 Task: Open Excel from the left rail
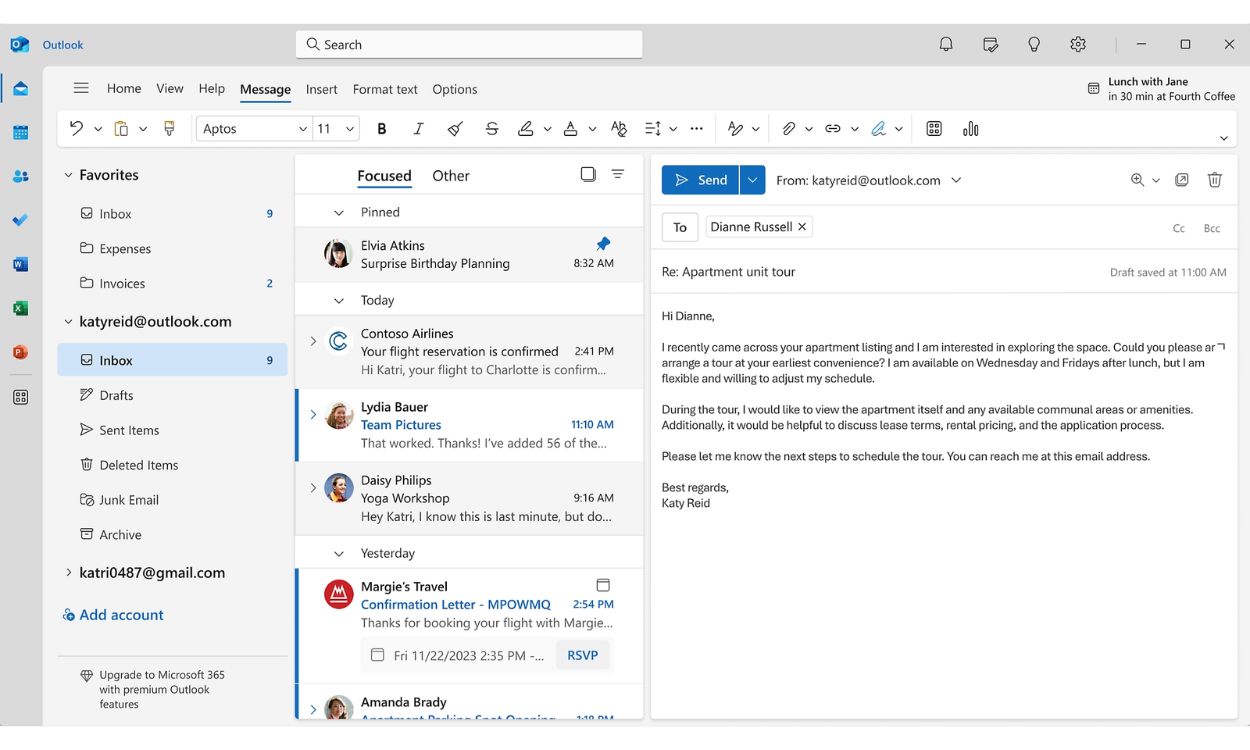point(20,308)
